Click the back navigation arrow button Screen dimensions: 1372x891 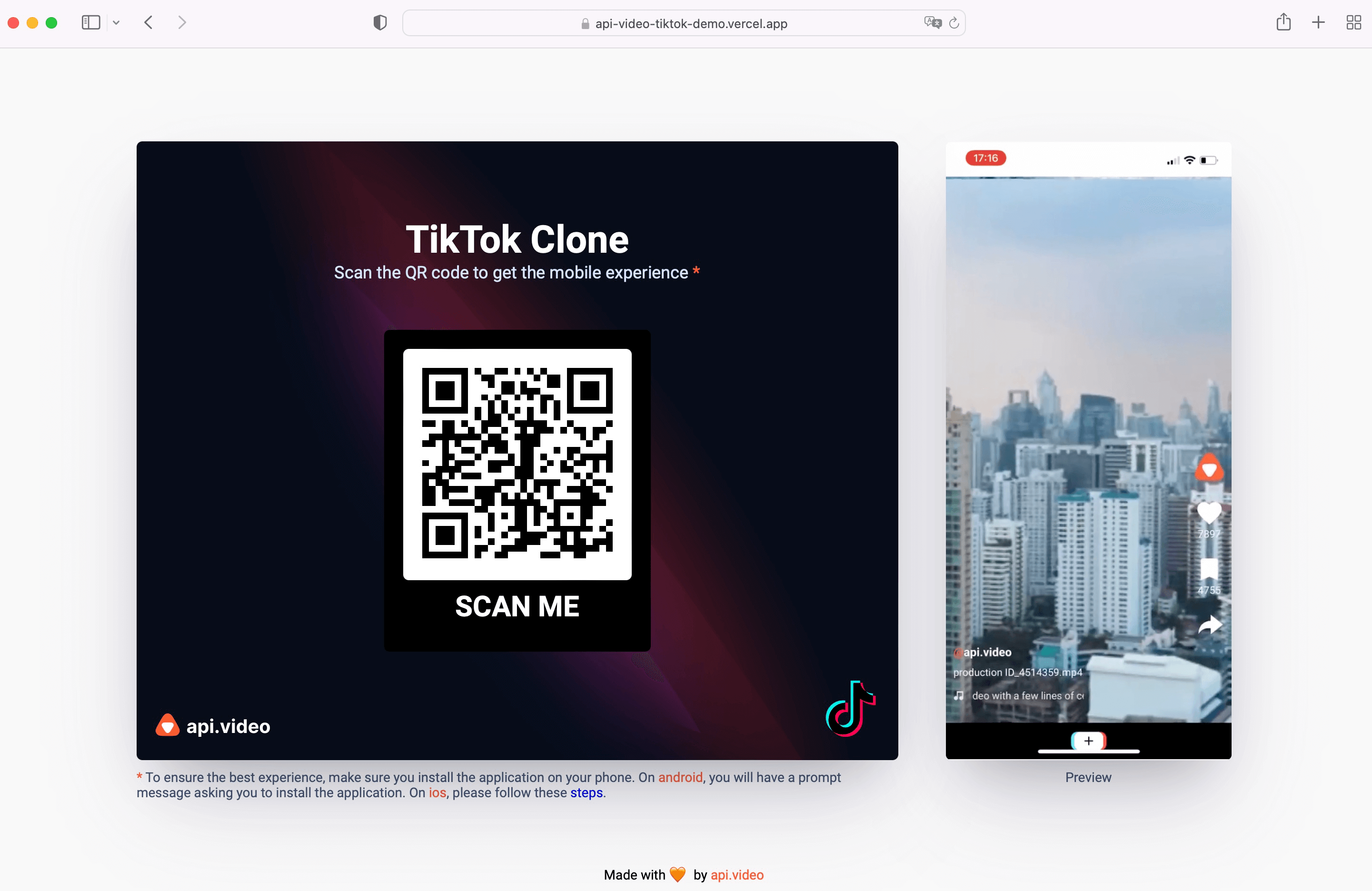tap(147, 22)
